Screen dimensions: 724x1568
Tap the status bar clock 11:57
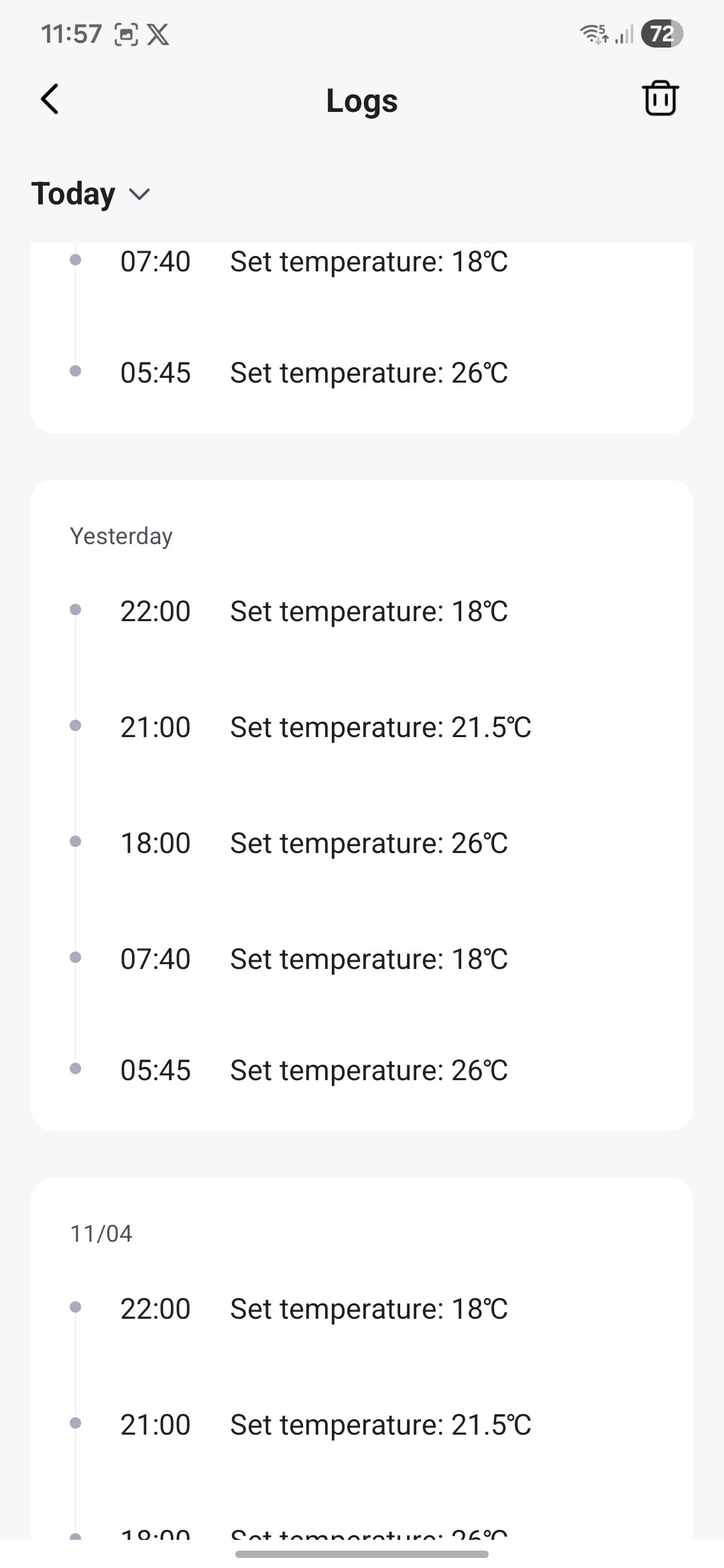tap(71, 34)
